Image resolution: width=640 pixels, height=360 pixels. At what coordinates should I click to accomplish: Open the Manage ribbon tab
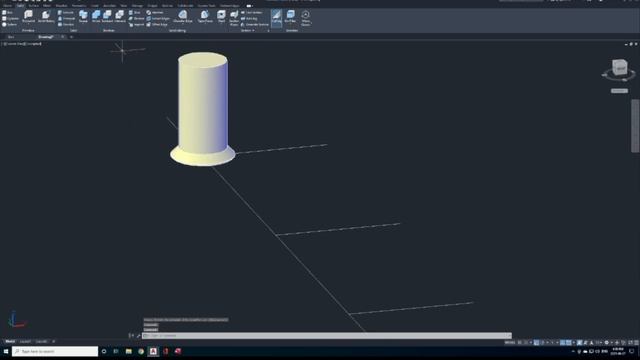click(x=137, y=6)
